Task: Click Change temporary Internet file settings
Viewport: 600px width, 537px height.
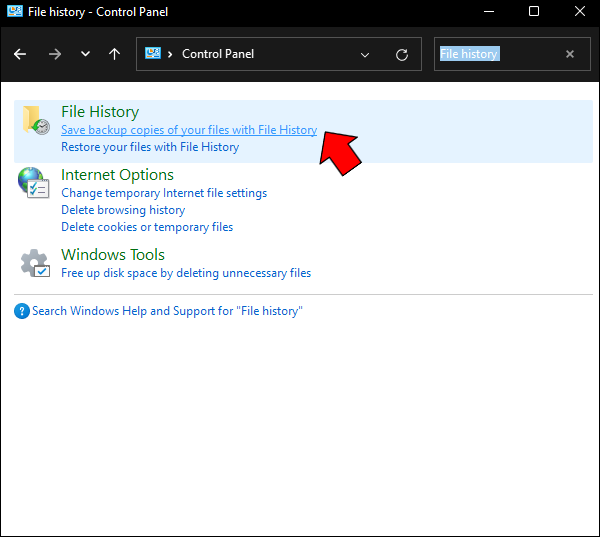Action: (x=164, y=193)
